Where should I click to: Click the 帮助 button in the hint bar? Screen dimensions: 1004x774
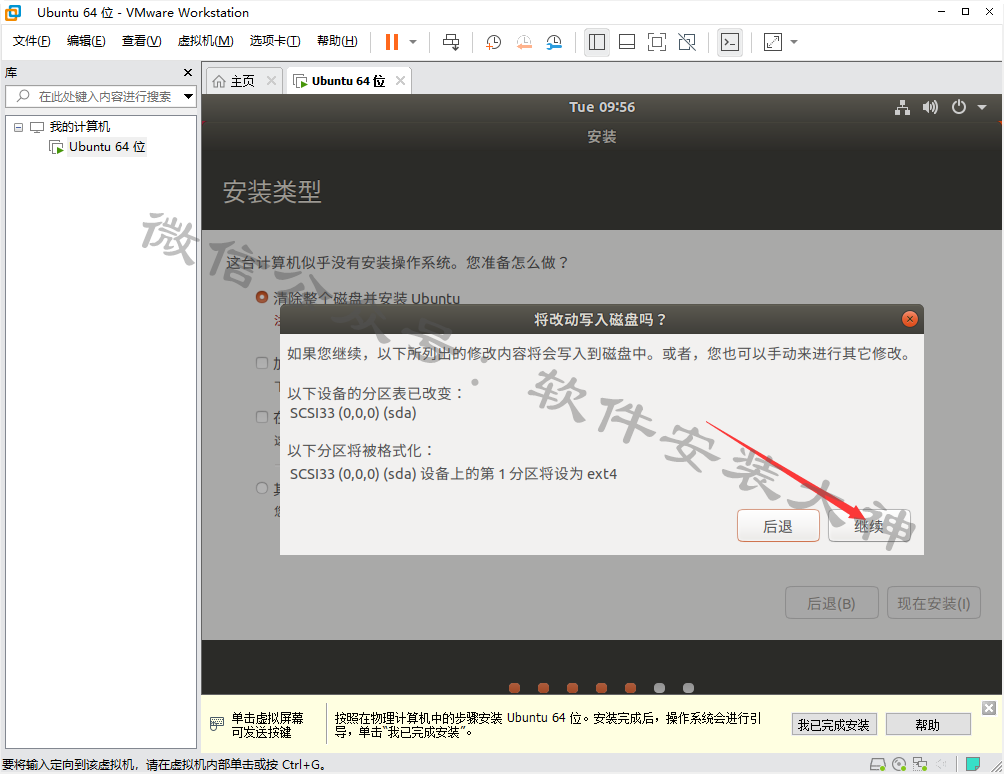tap(928, 725)
